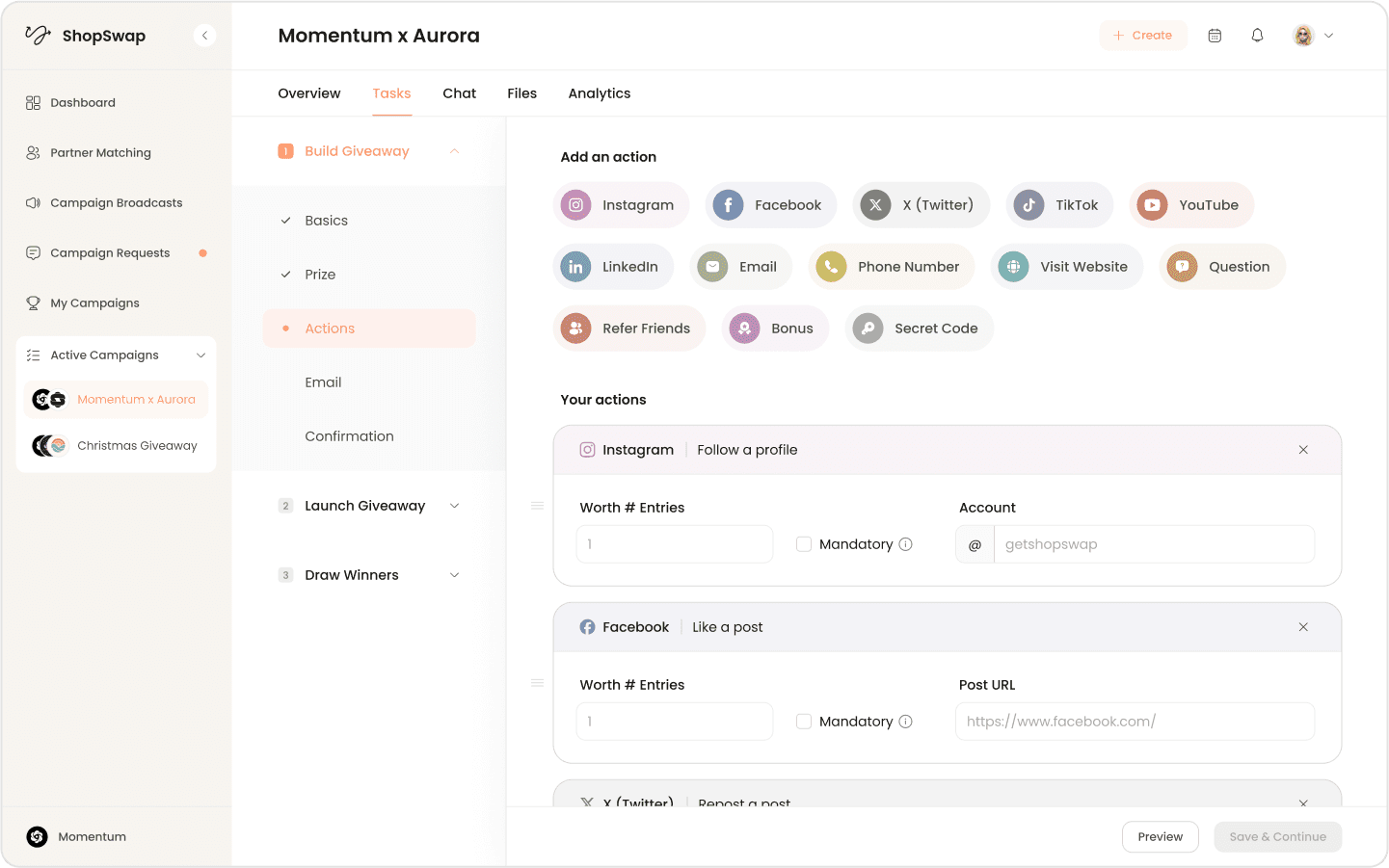The height and width of the screenshot is (868, 1389).
Task: Add the Refer Friends action
Action: click(628, 329)
